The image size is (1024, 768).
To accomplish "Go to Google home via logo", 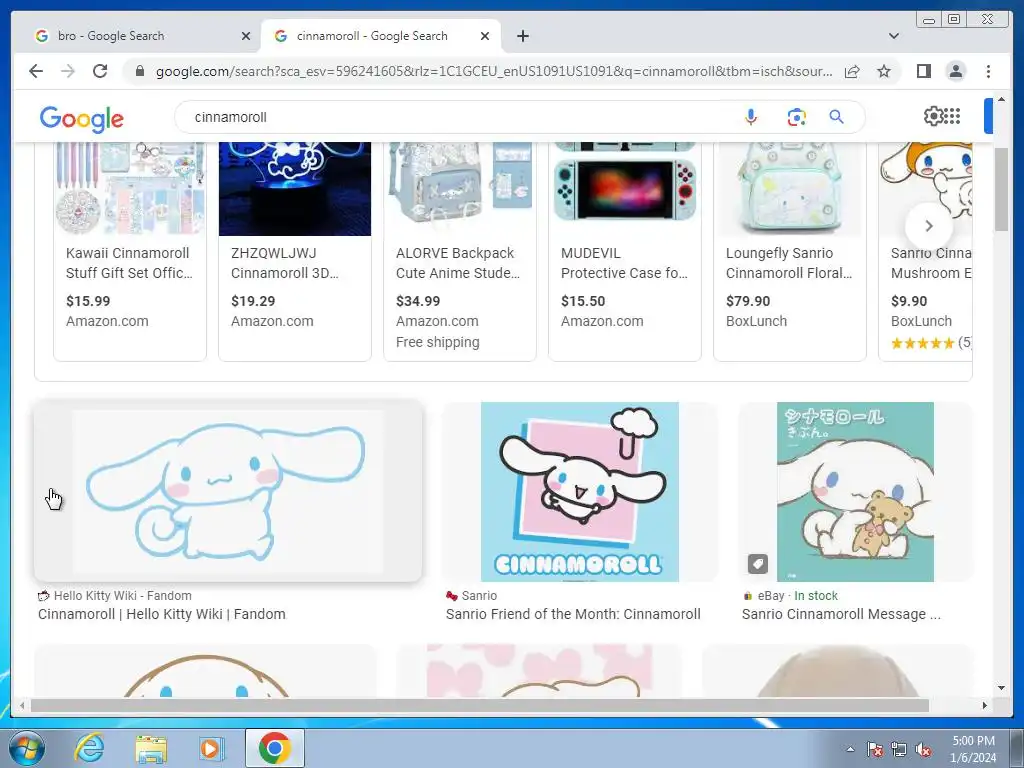I will click(x=82, y=119).
